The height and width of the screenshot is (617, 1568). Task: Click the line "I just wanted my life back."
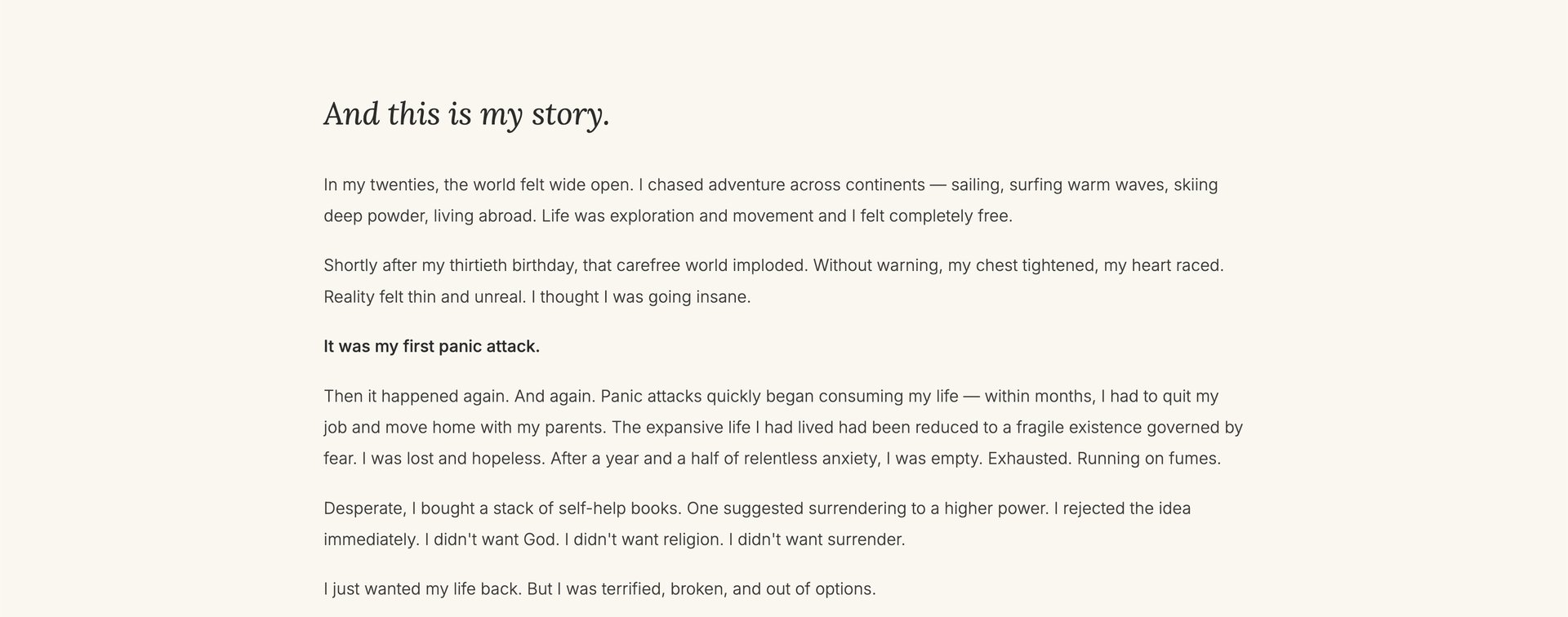click(422, 589)
